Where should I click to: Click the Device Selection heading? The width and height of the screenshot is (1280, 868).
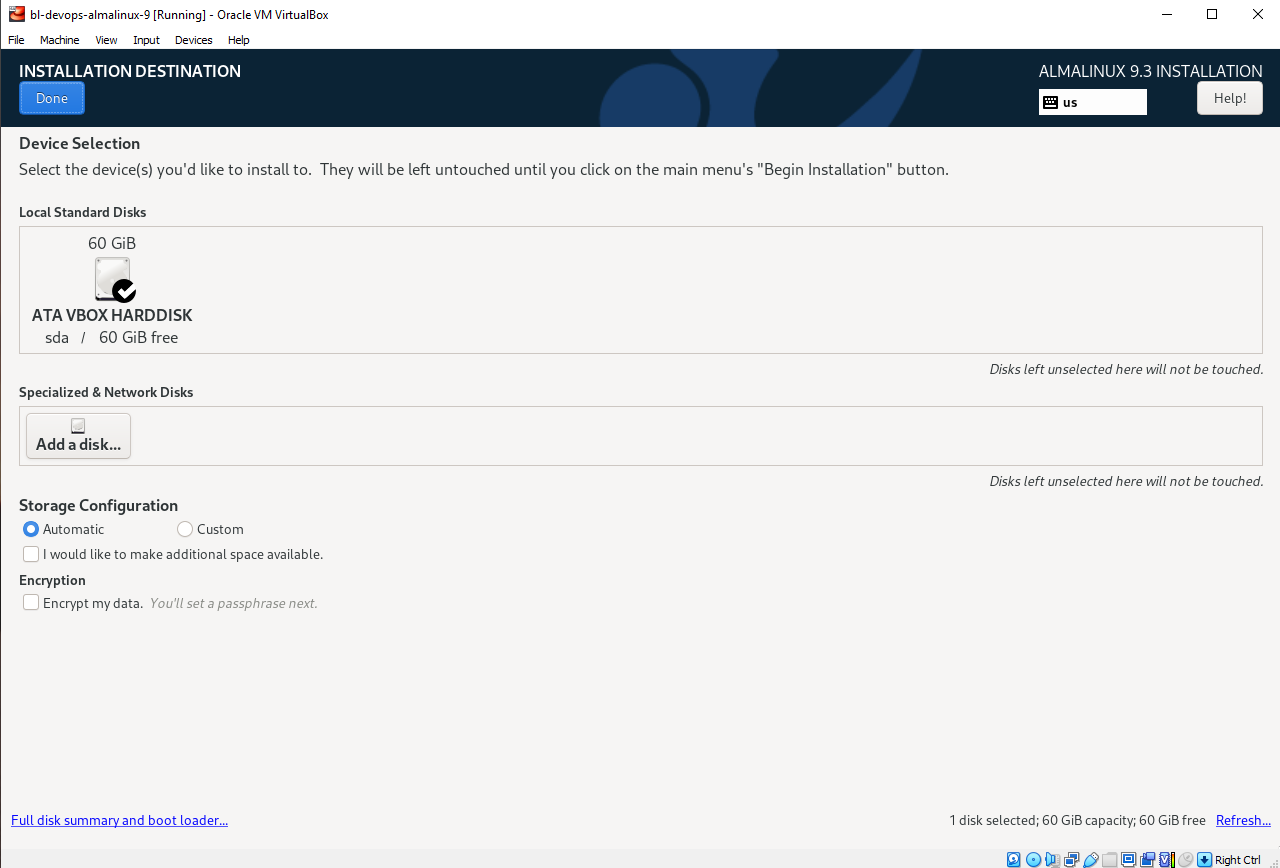click(x=80, y=143)
